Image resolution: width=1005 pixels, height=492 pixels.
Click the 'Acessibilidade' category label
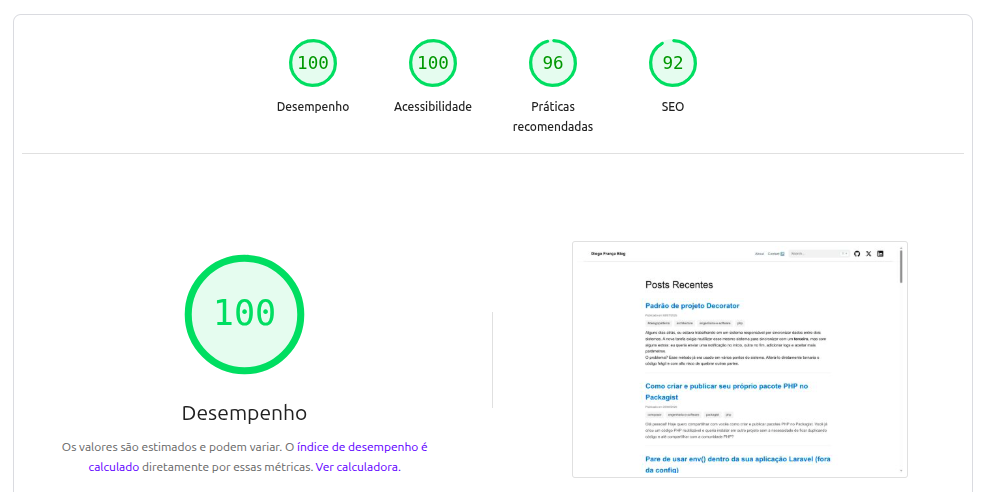point(433,107)
